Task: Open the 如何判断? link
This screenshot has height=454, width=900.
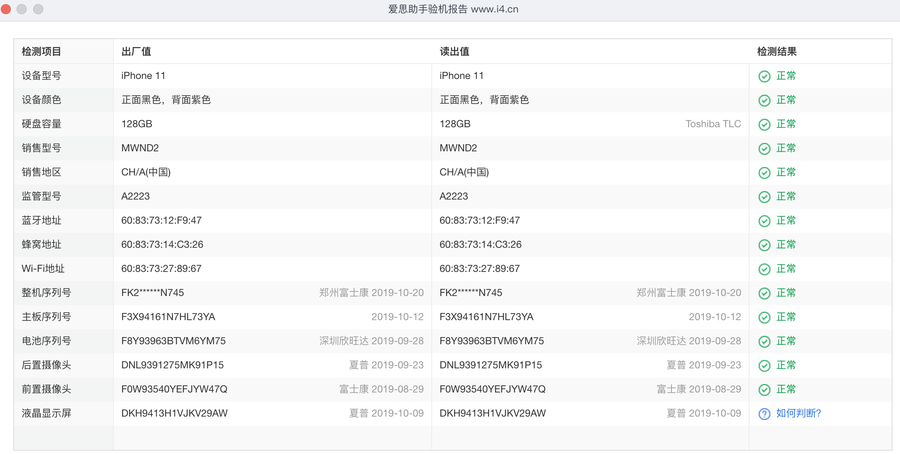Action: coord(799,413)
